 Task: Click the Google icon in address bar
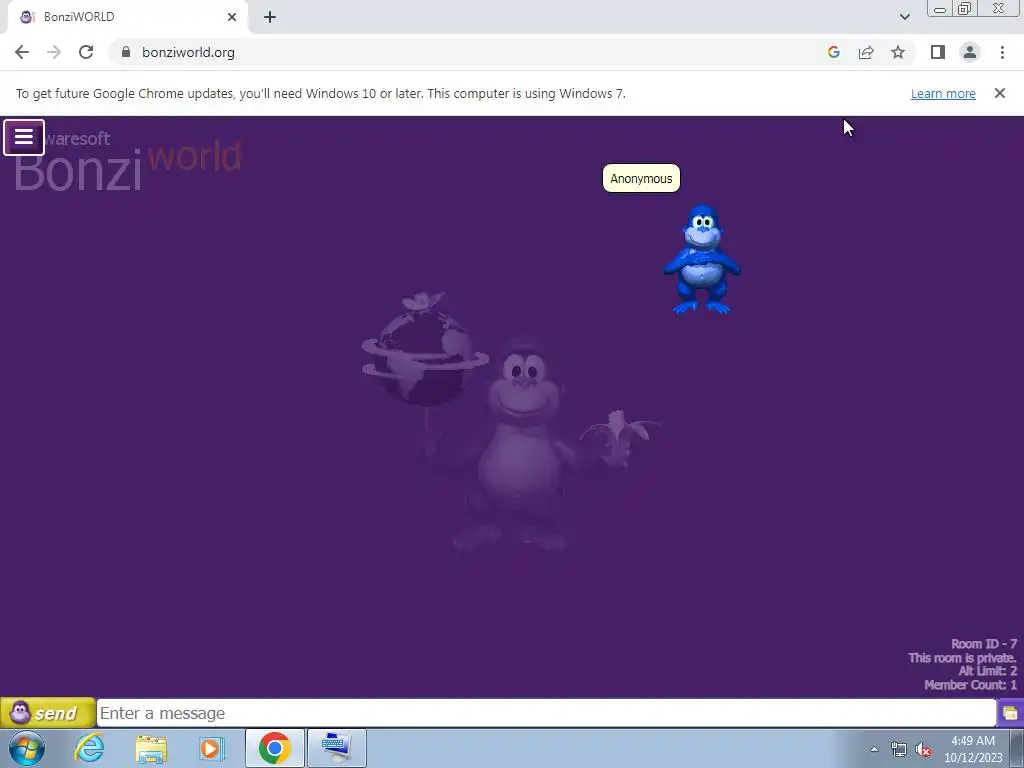[x=833, y=52]
